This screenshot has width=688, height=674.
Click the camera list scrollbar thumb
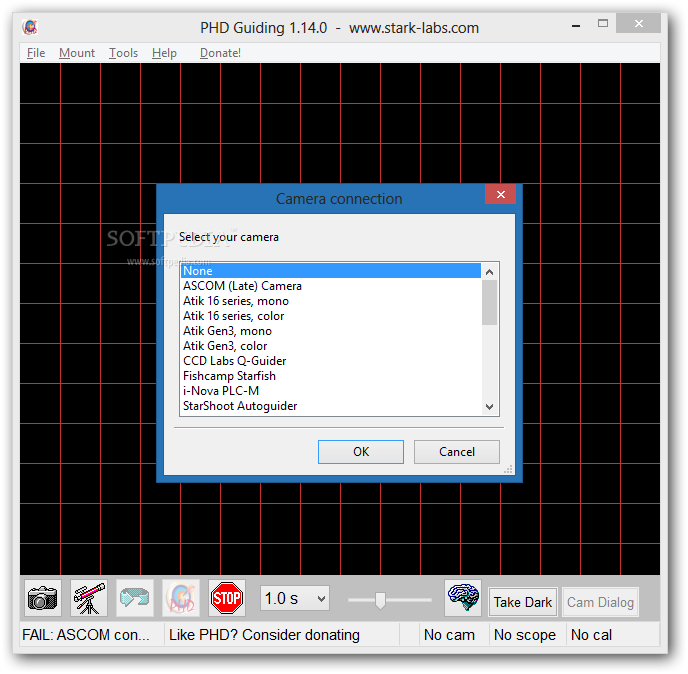pyautogui.click(x=490, y=302)
